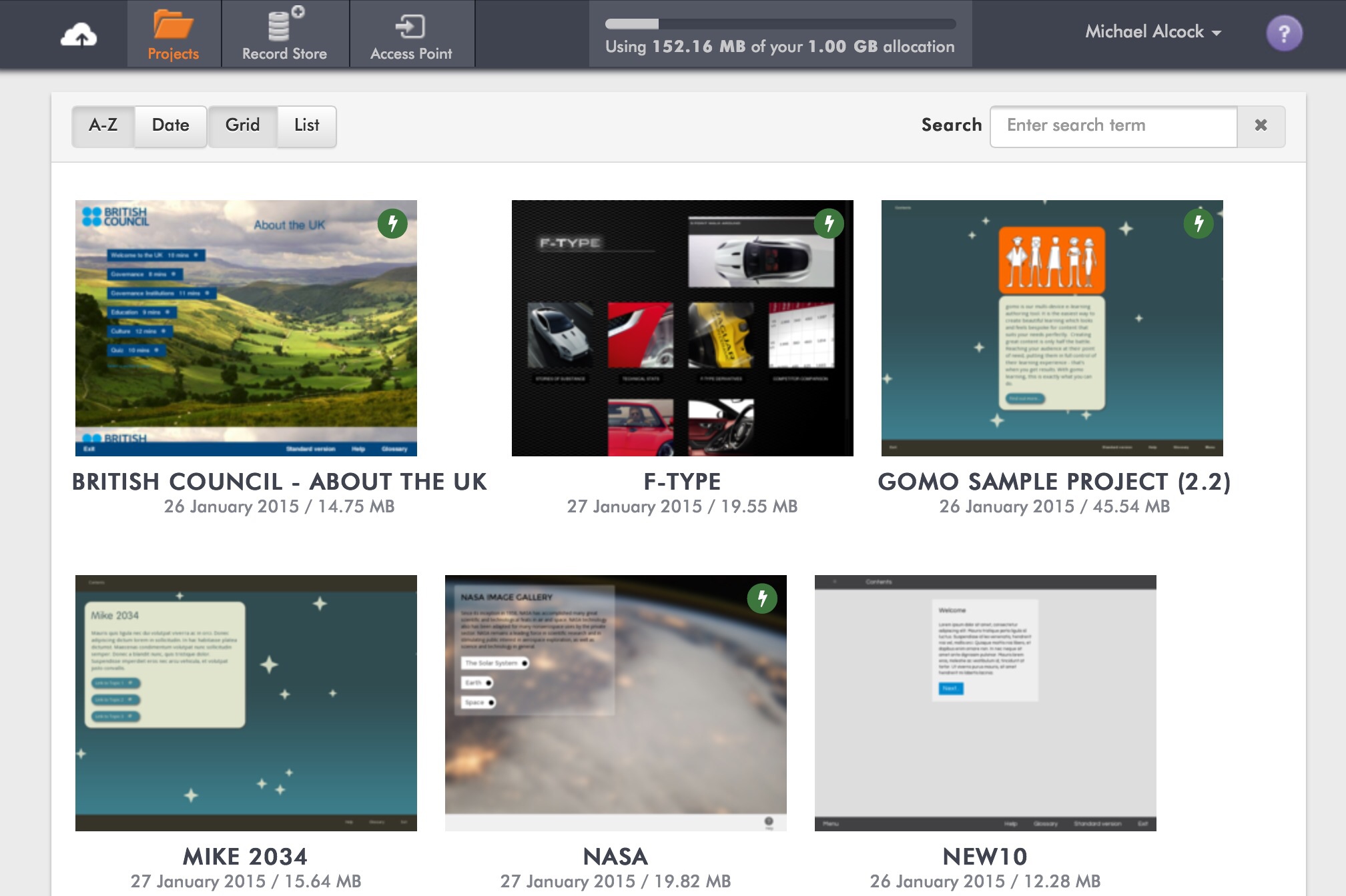This screenshot has height=896, width=1346.
Task: Click the storage usage allocation text
Action: [x=780, y=47]
